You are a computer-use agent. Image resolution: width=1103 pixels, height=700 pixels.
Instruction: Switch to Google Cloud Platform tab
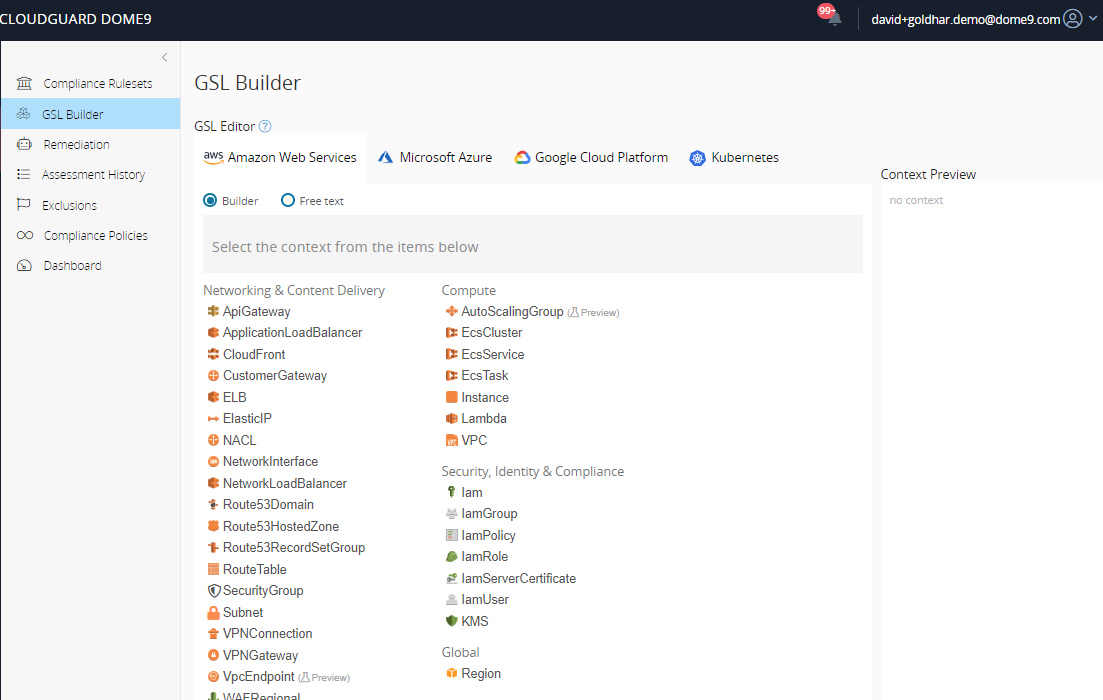591,158
